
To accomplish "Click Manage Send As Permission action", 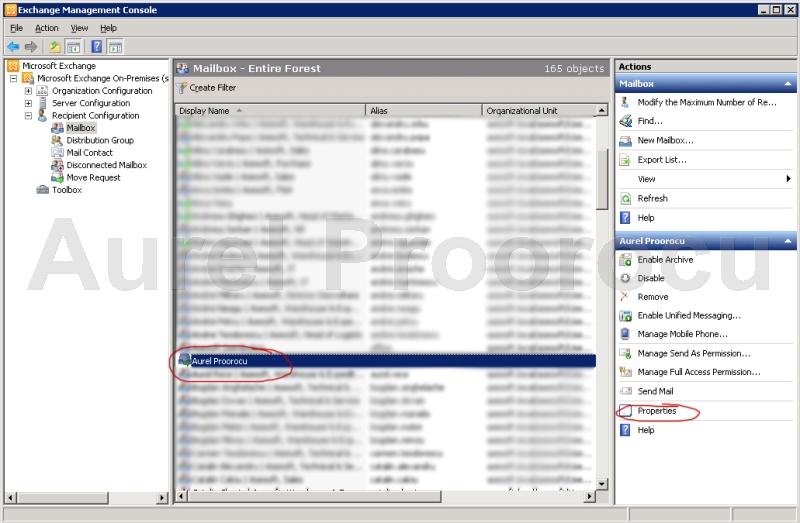I will point(694,353).
